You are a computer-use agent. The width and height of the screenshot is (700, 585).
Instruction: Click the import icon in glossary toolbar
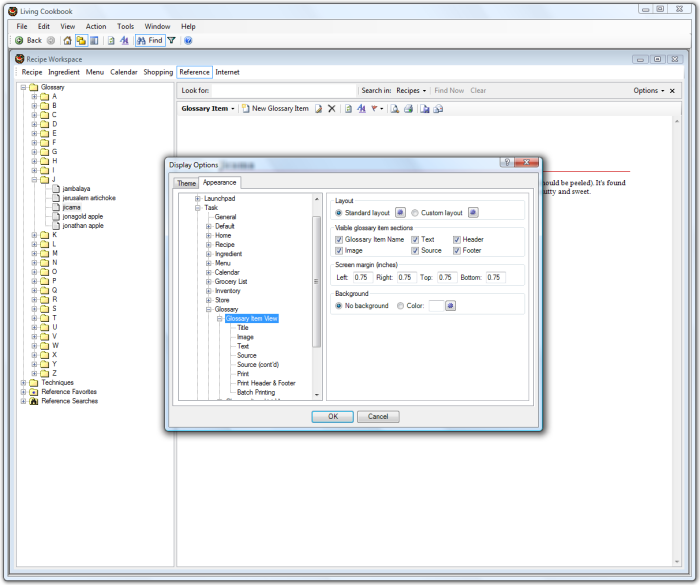[x=425, y=109]
